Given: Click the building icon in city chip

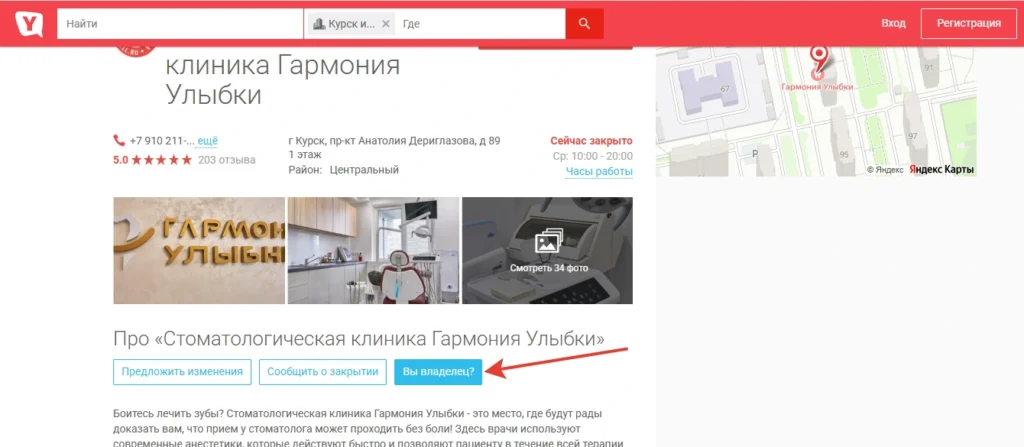Looking at the screenshot, I should (319, 24).
